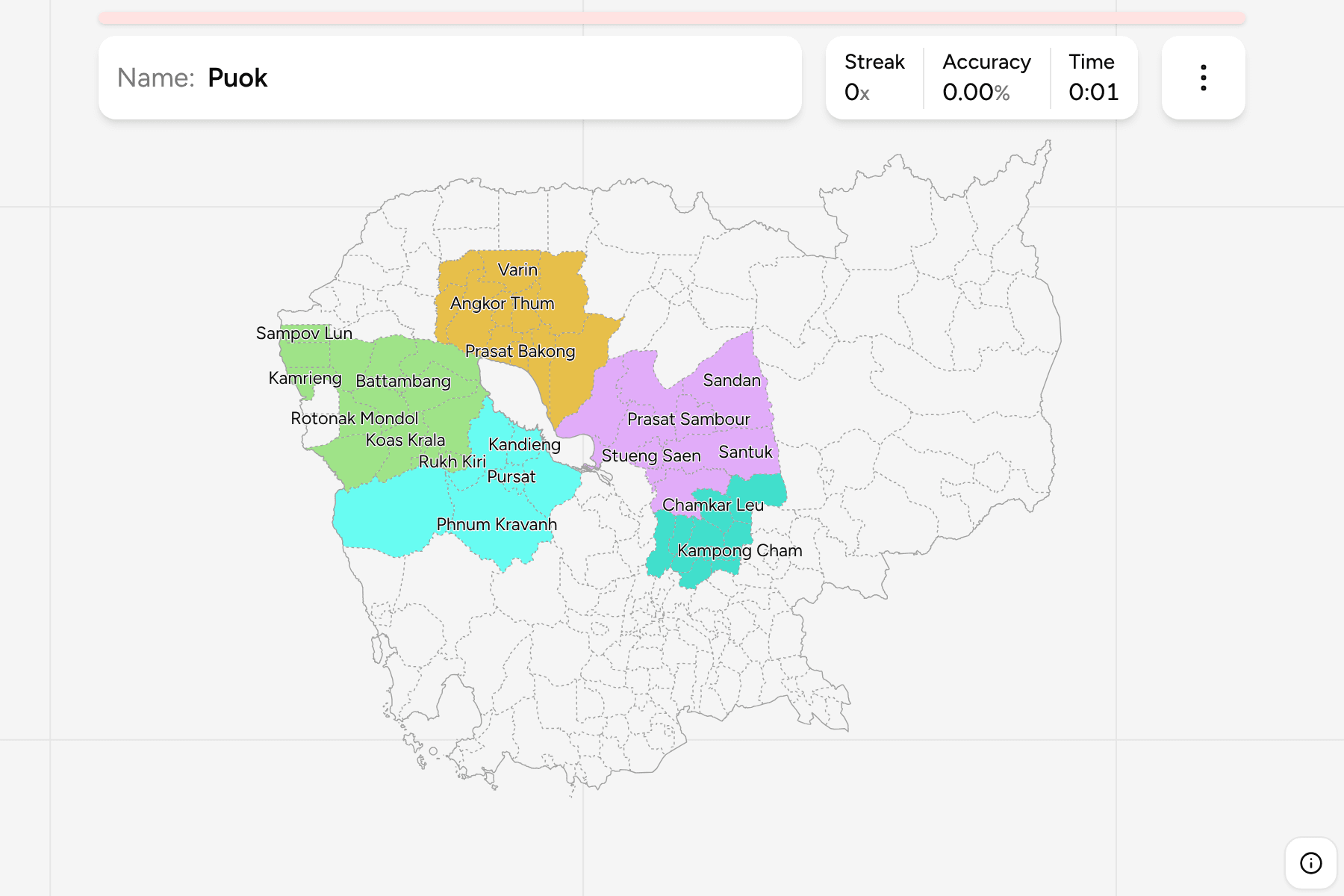The image size is (1344, 896).
Task: Click the Rukh Kiri label
Action: [x=452, y=461]
